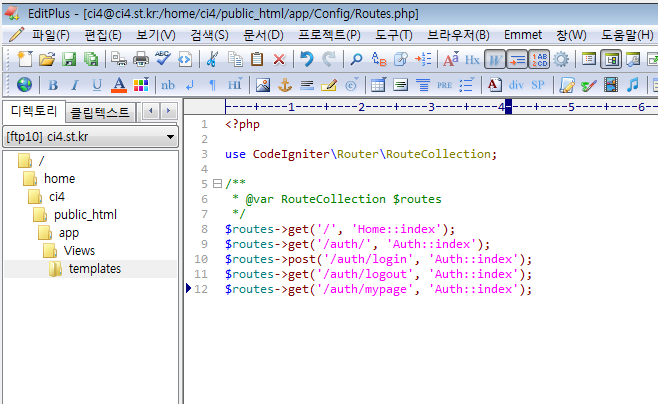This screenshot has width=658, height=404.
Task: Open the color palette grid dropdown
Action: point(141,85)
